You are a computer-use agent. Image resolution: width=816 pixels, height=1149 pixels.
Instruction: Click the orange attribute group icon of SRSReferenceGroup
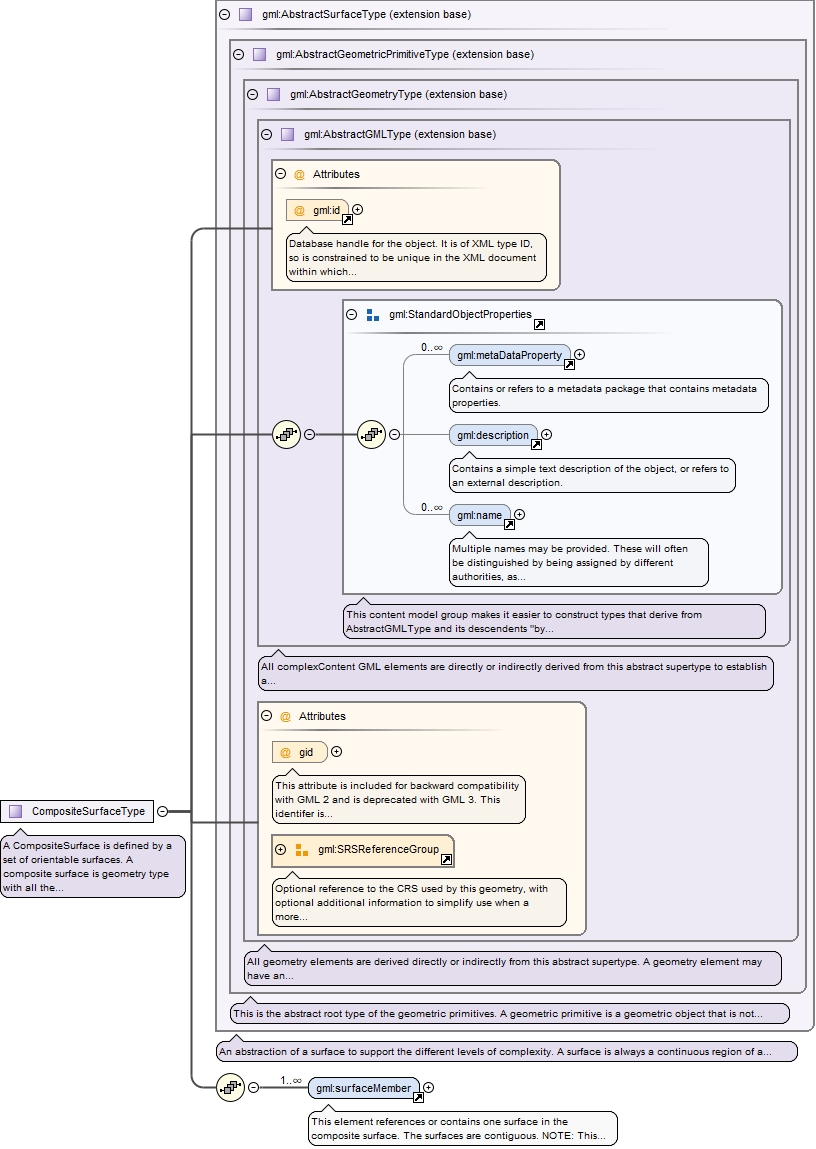tap(302, 850)
